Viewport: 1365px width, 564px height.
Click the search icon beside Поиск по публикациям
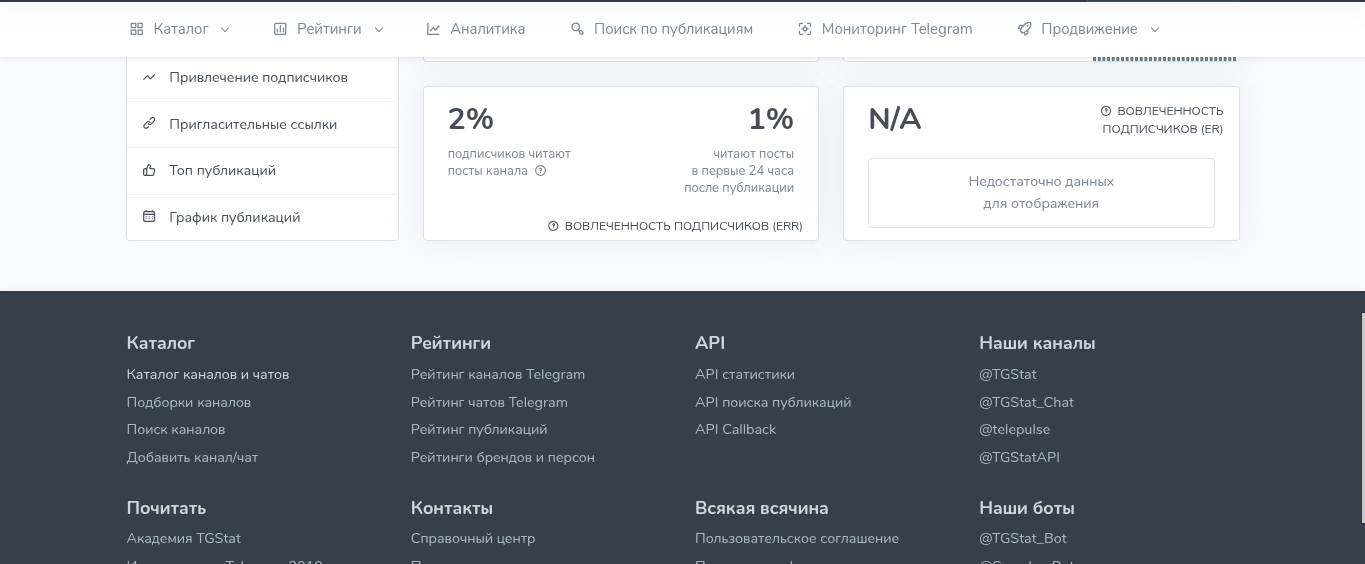[x=577, y=29]
